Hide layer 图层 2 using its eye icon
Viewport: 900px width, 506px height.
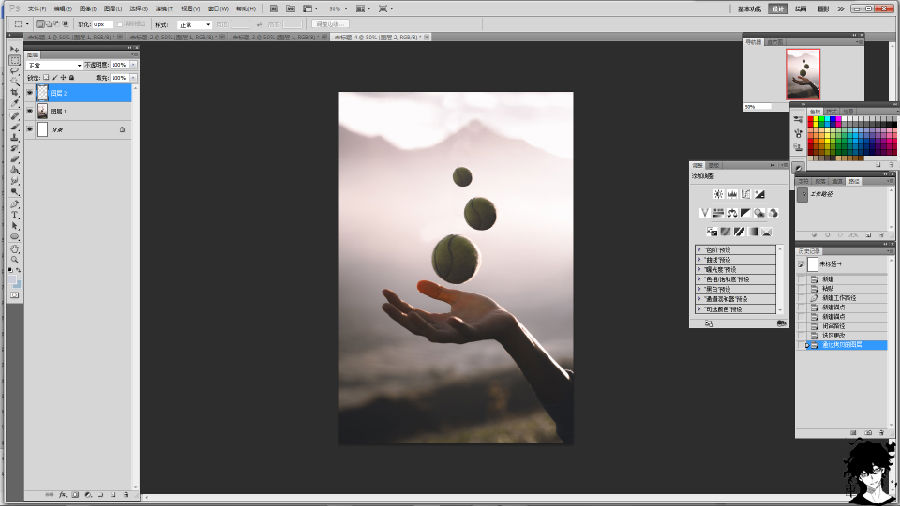(x=29, y=92)
